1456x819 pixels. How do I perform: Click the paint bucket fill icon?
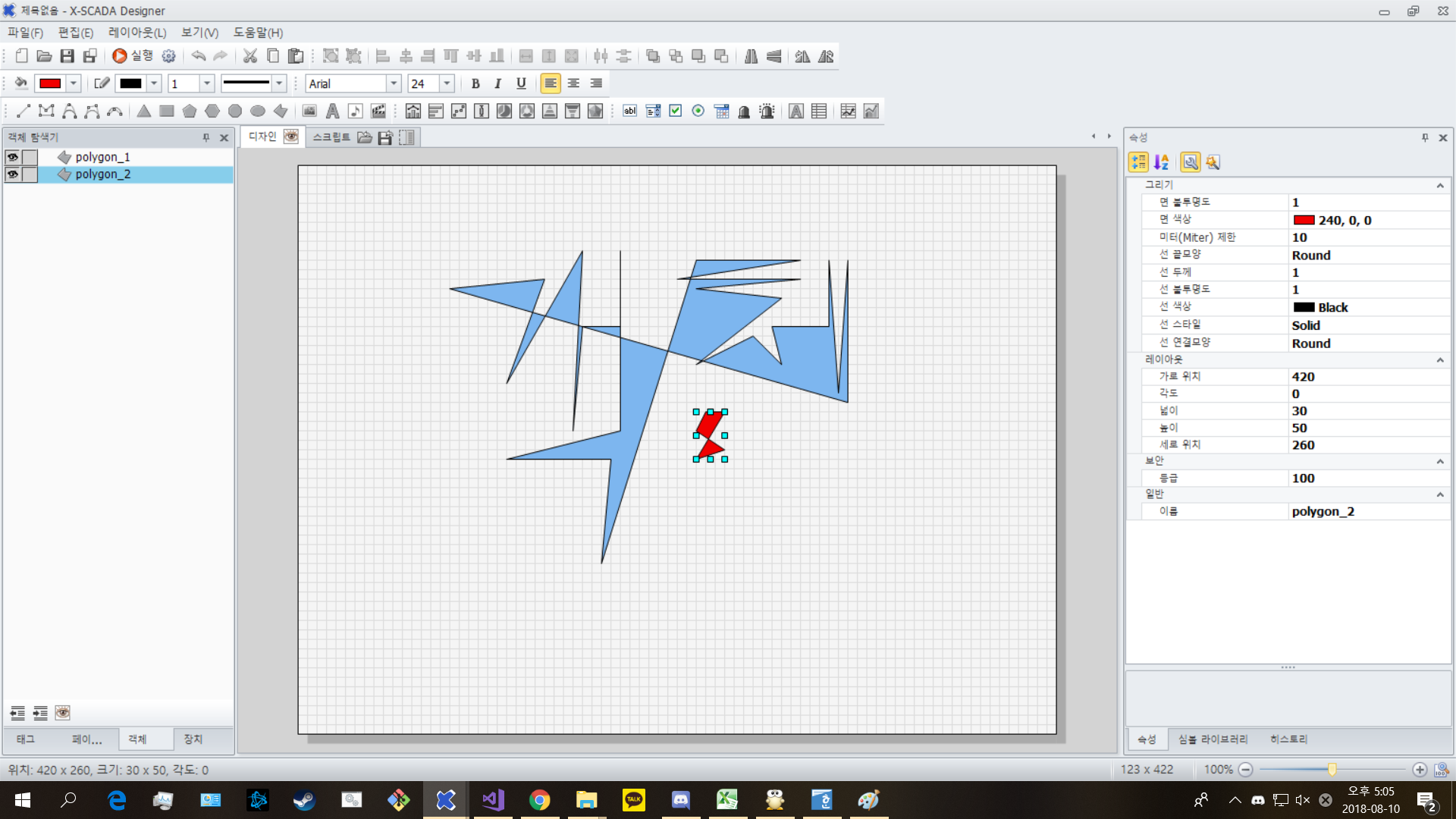[21, 83]
